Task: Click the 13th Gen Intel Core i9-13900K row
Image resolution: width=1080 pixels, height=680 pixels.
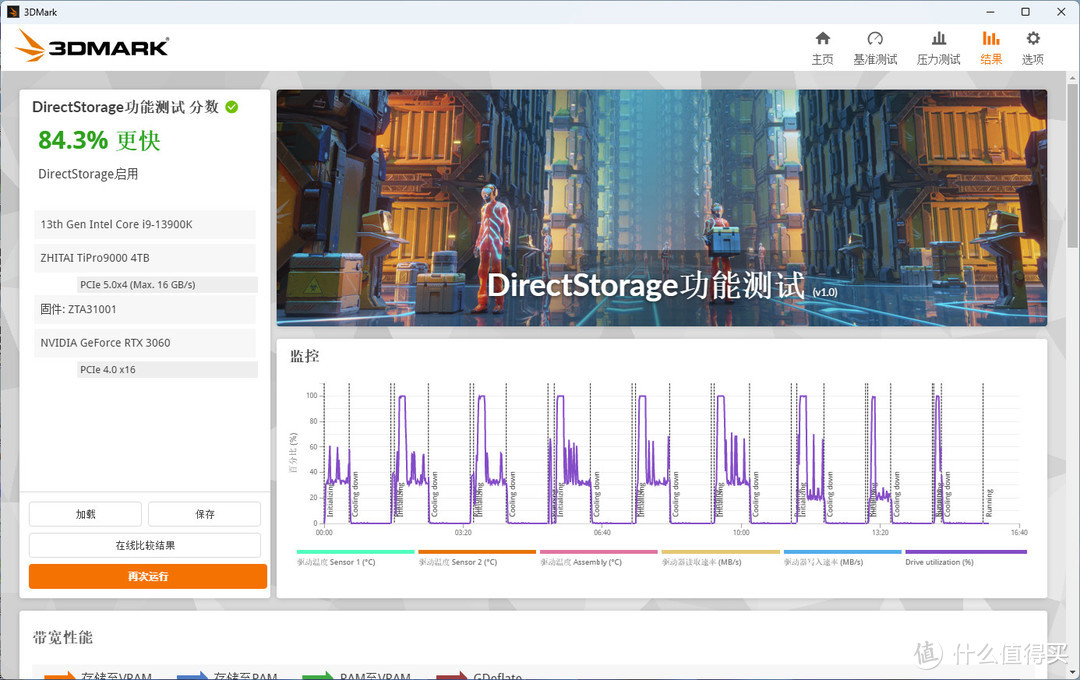Action: pos(145,225)
